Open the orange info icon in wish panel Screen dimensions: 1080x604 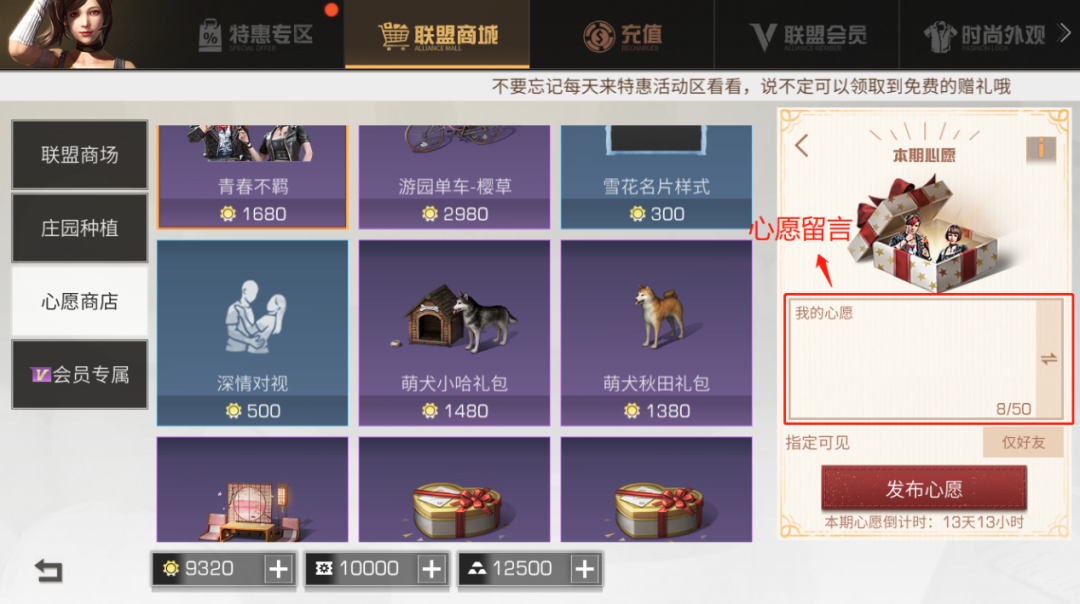[1041, 148]
